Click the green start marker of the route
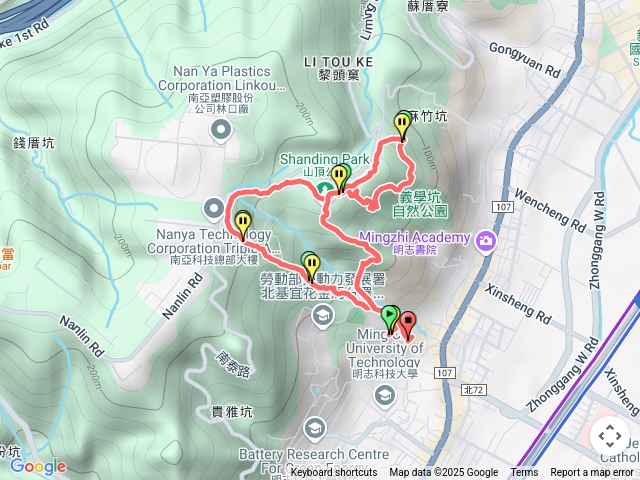640x480 pixels. [390, 319]
